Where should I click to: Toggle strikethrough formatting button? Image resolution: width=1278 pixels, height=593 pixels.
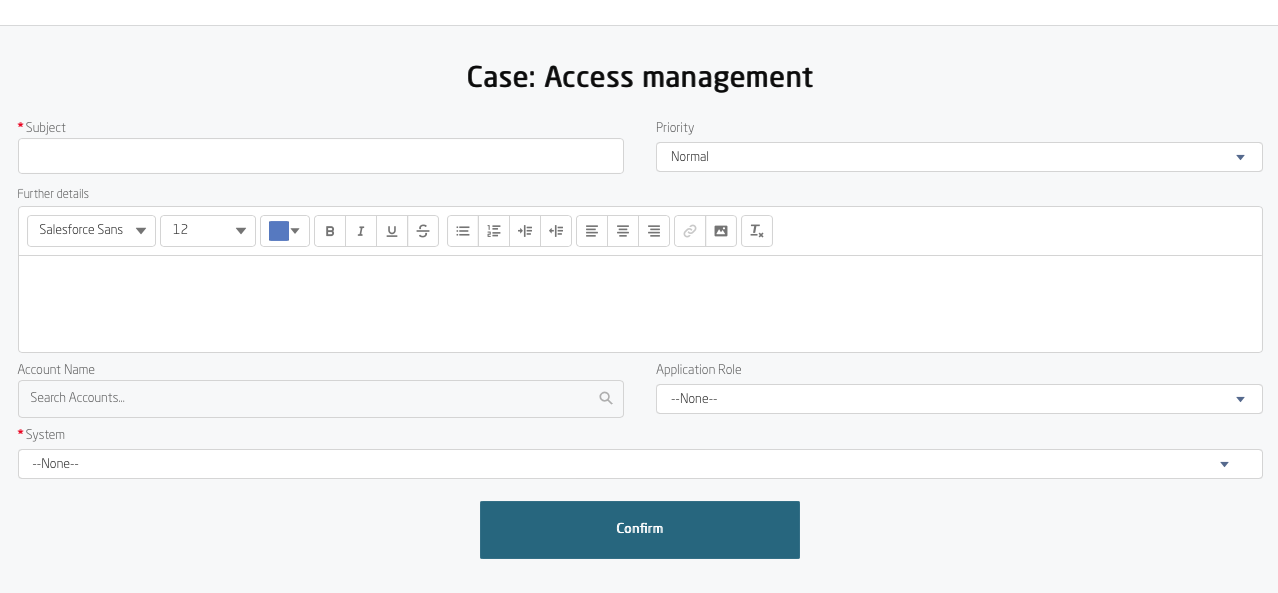coord(423,231)
